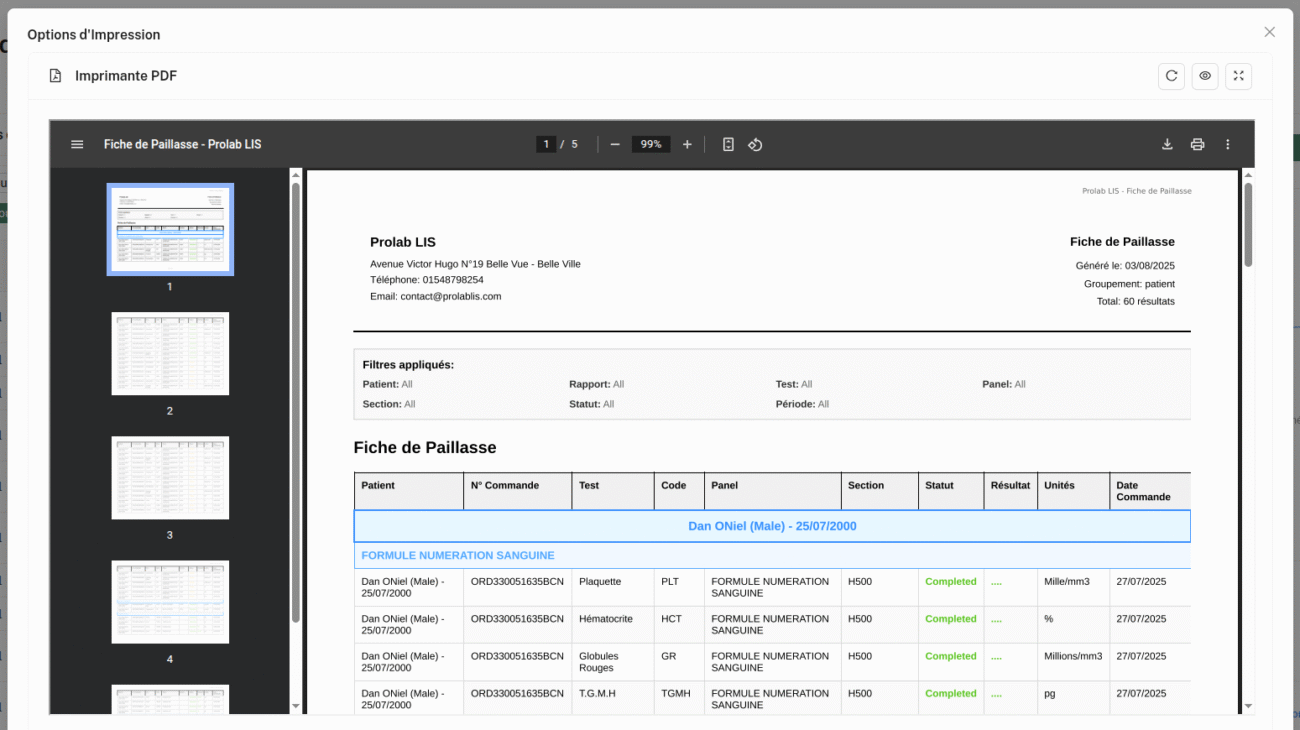
Task: Toggle the PDF viewer sidebar menu
Action: [77, 144]
